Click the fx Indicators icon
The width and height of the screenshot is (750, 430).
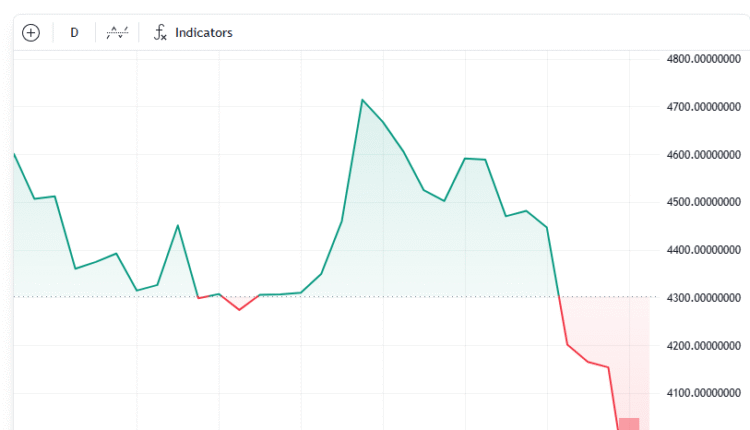[x=160, y=33]
